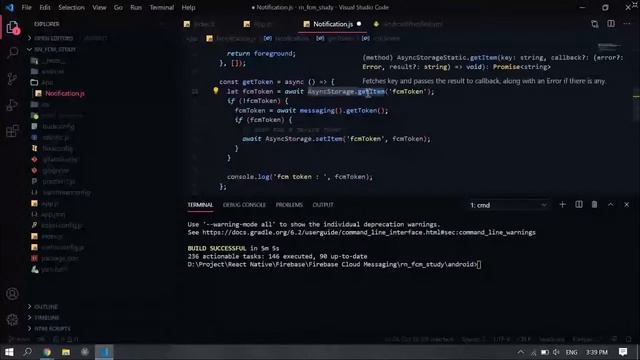640x360 pixels.
Task: Open the Go menu
Action: 118,7
